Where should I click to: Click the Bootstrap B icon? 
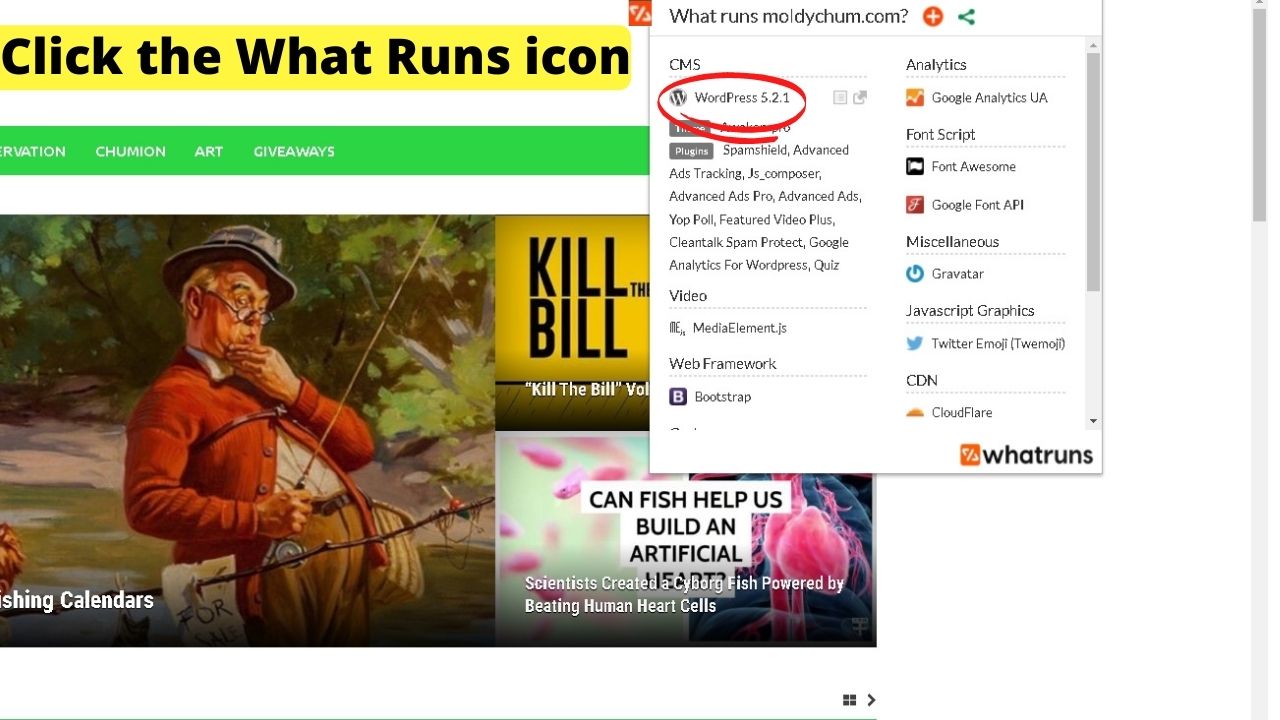point(678,397)
